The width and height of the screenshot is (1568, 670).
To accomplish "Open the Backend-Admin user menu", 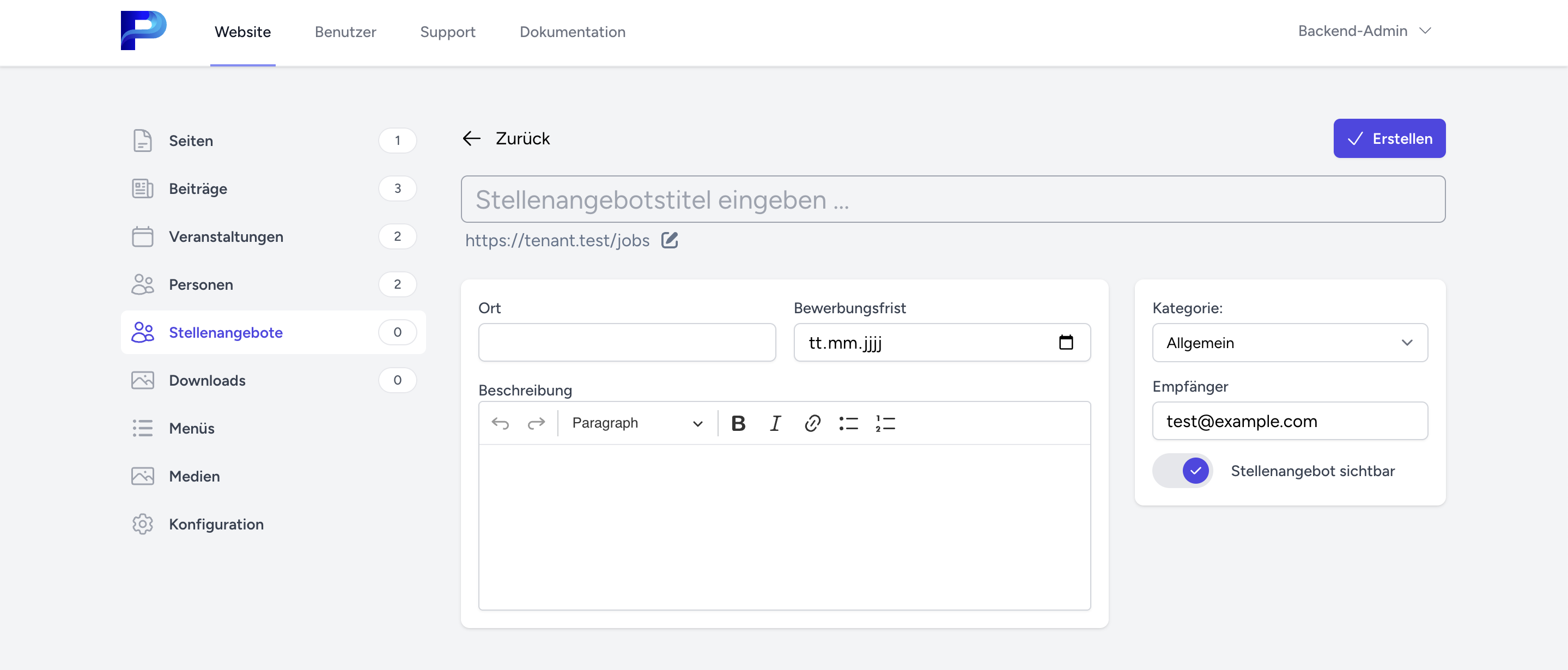I will (1364, 31).
